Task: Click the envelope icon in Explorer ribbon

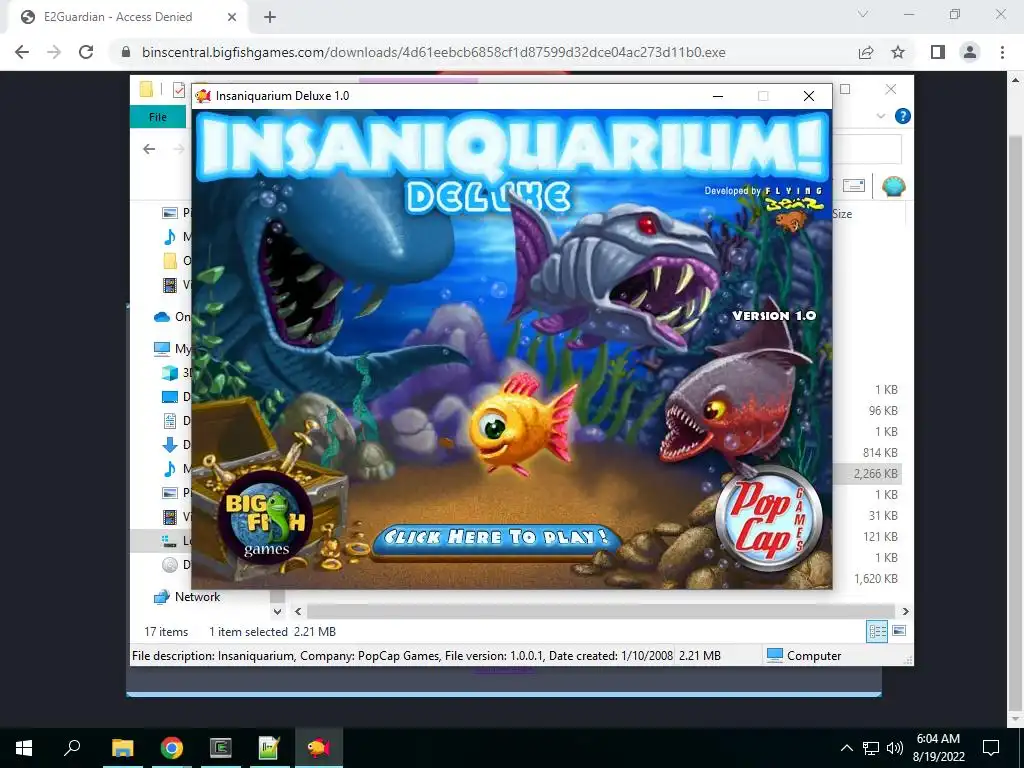Action: click(x=854, y=186)
